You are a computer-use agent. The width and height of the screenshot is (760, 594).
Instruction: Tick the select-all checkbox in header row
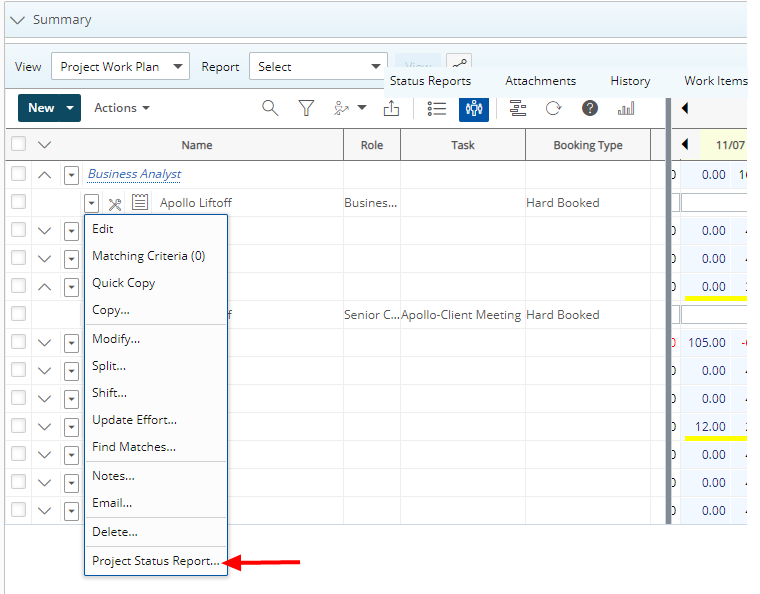[x=18, y=144]
